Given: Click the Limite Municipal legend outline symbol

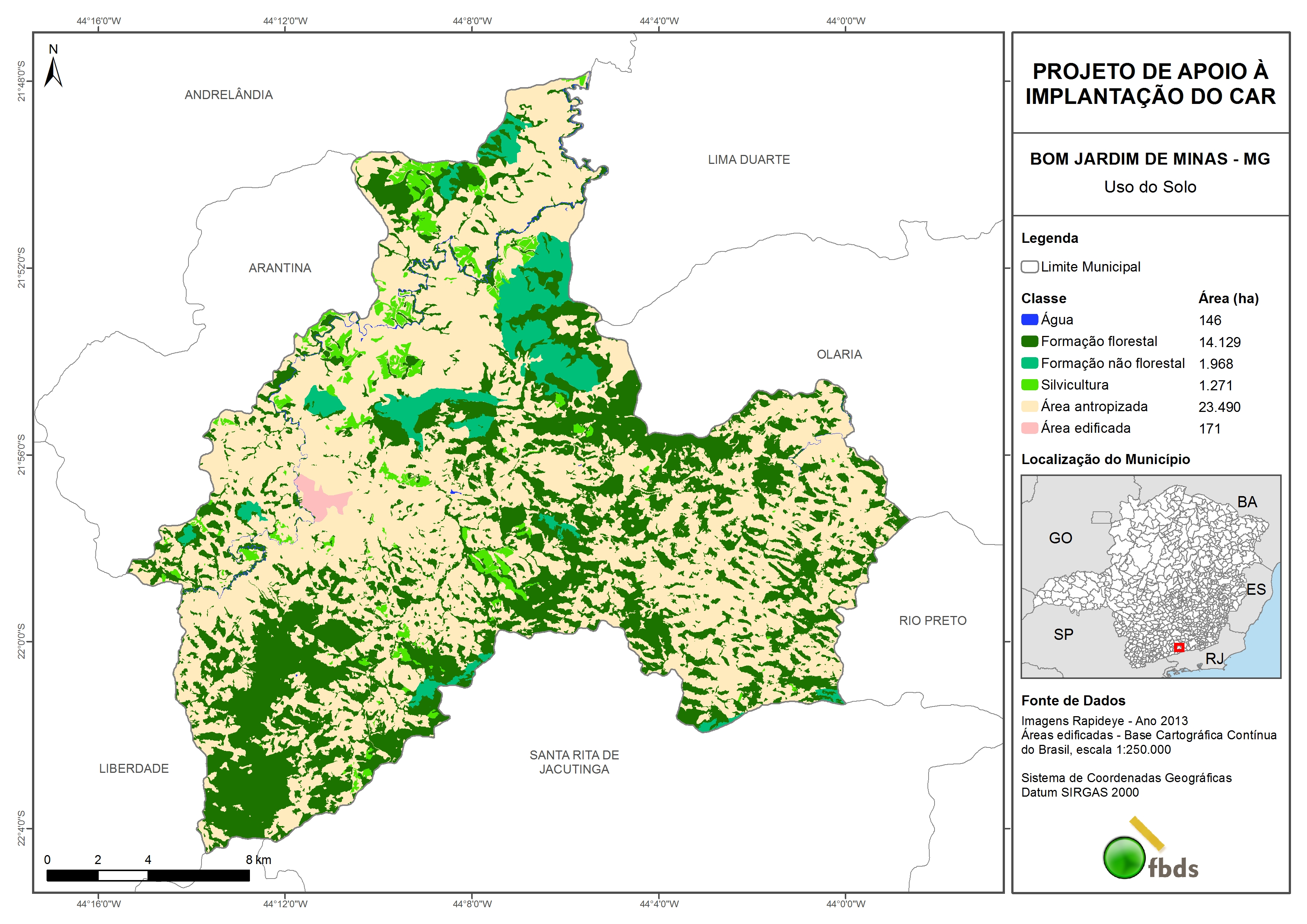Looking at the screenshot, I should [x=1029, y=267].
